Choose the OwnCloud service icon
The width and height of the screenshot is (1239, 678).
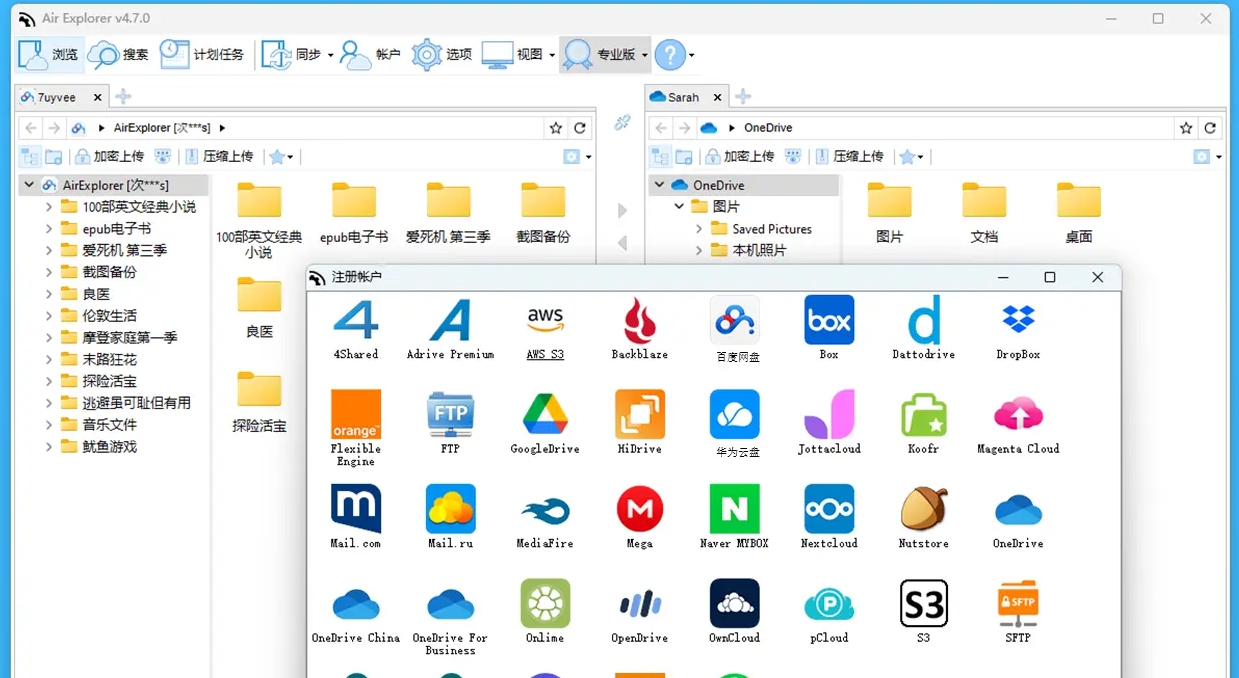coord(735,603)
